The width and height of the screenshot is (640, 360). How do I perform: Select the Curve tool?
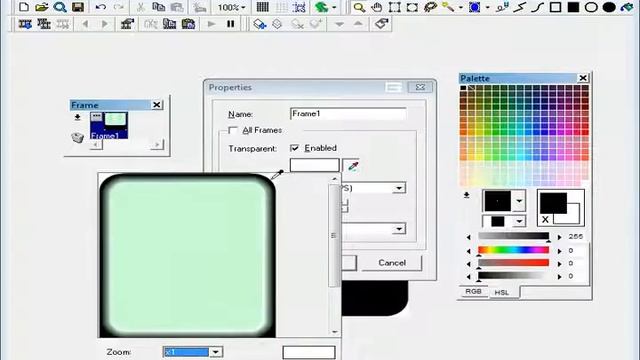537,7
